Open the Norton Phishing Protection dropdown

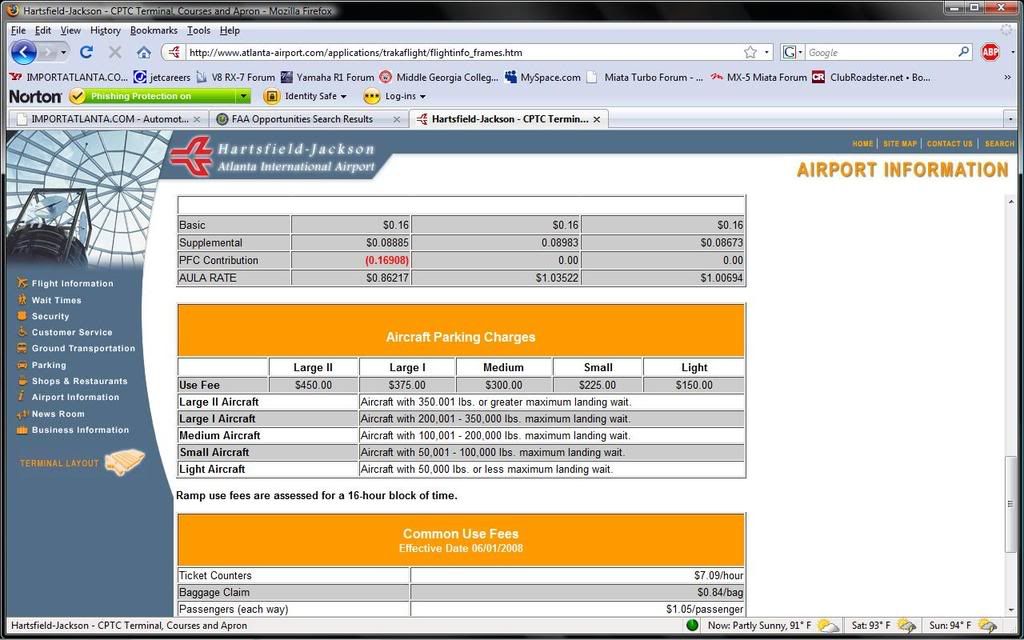243,96
